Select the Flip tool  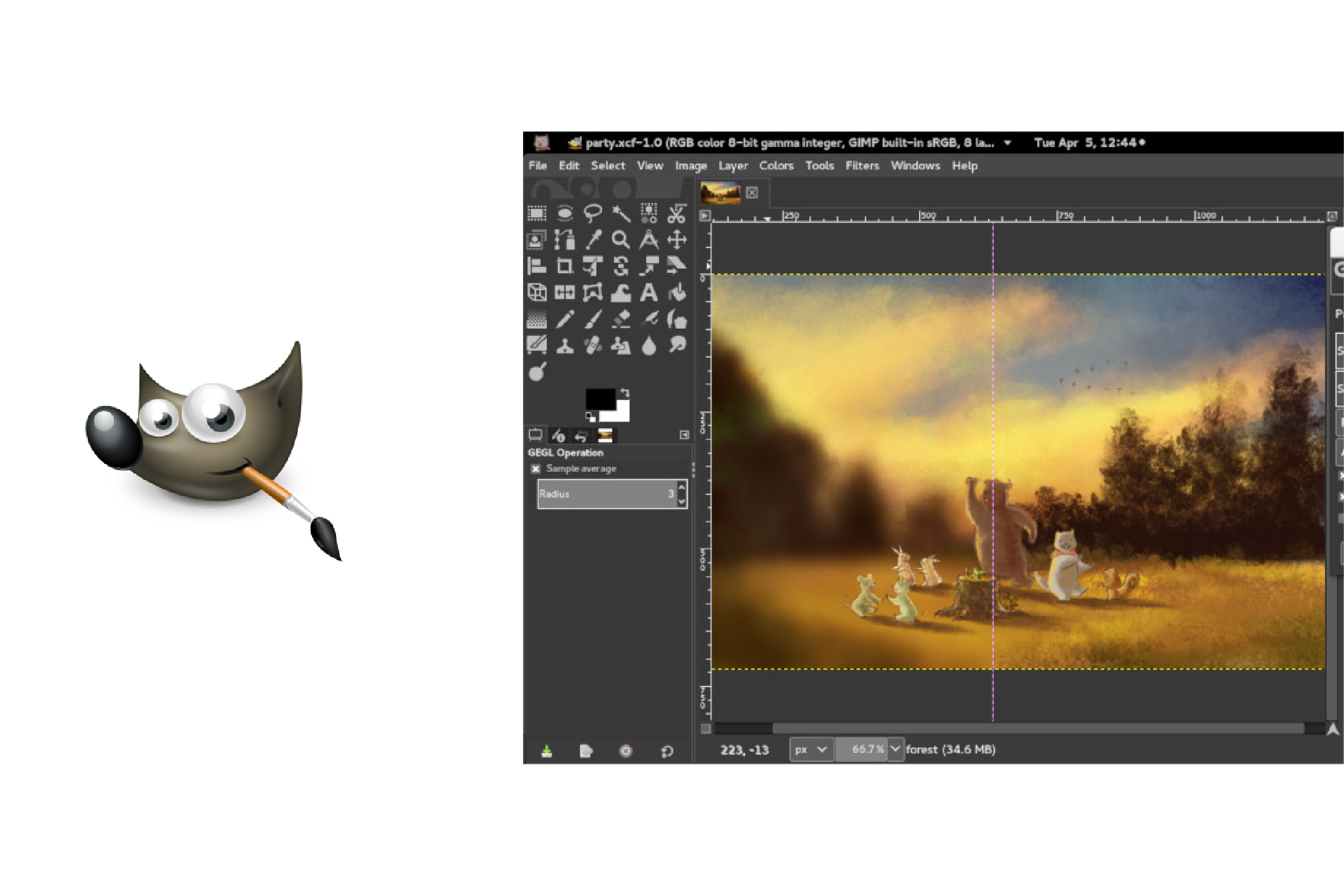(565, 293)
